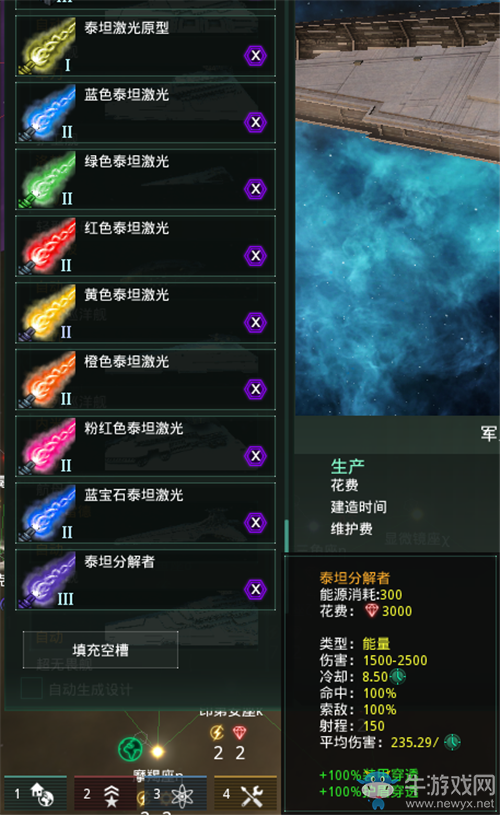
Task: Click the green planet icon on the map
Action: tap(130, 749)
